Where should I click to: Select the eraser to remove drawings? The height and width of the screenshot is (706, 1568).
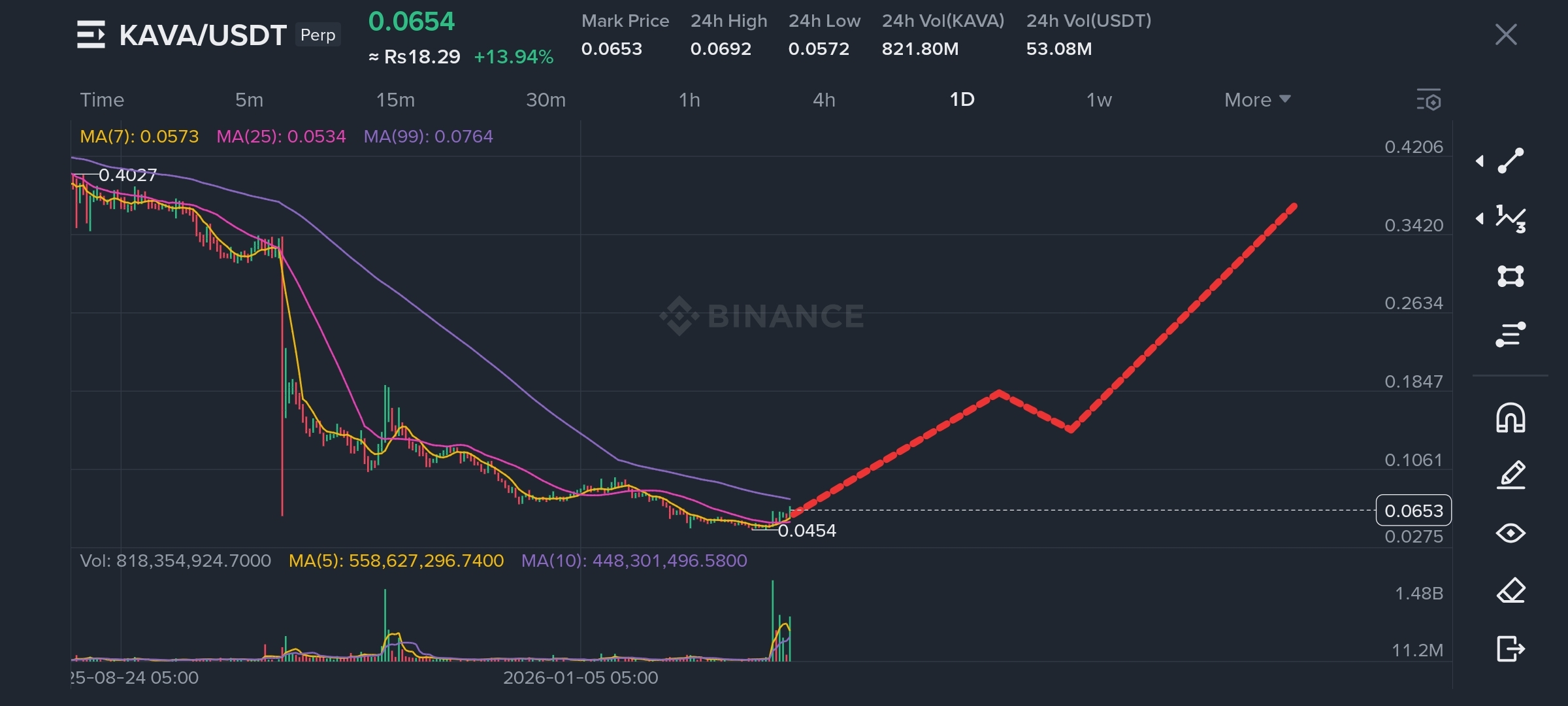1511,591
